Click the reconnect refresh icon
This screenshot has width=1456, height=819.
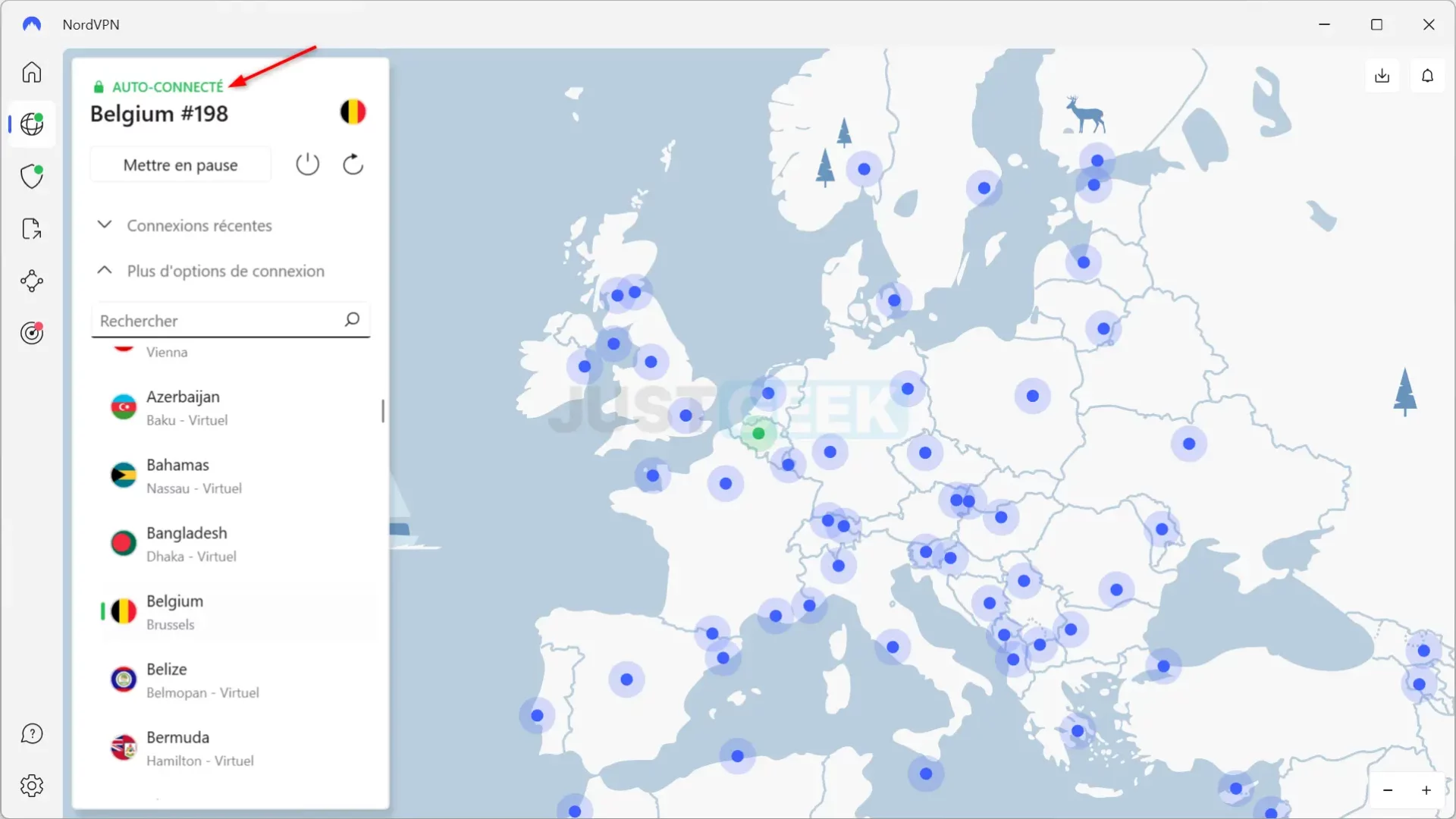pyautogui.click(x=353, y=164)
